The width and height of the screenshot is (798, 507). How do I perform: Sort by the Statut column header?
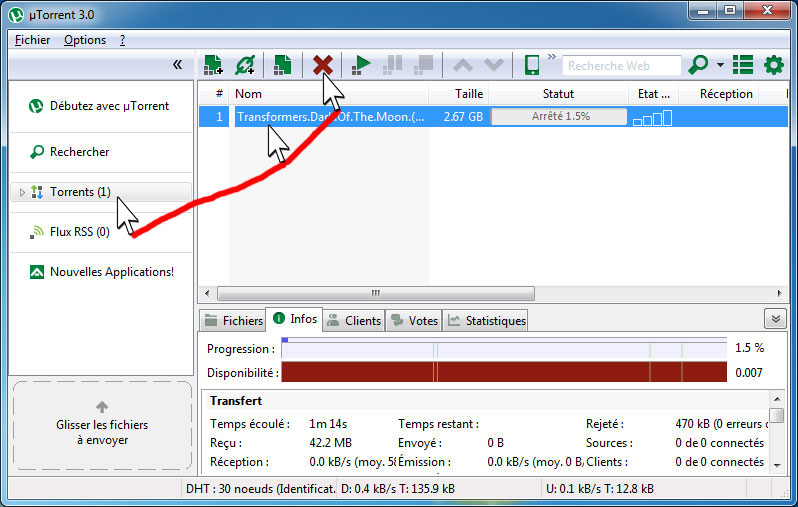point(558,94)
